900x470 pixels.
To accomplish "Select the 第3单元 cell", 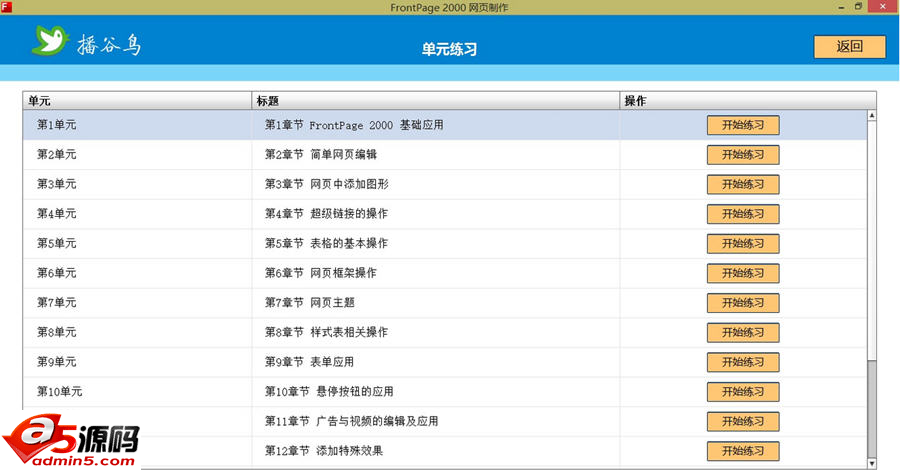I will tap(137, 184).
